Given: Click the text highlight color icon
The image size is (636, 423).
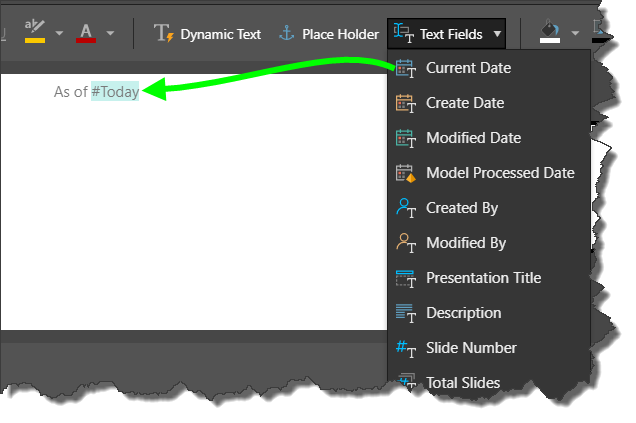Looking at the screenshot, I should coord(35,33).
